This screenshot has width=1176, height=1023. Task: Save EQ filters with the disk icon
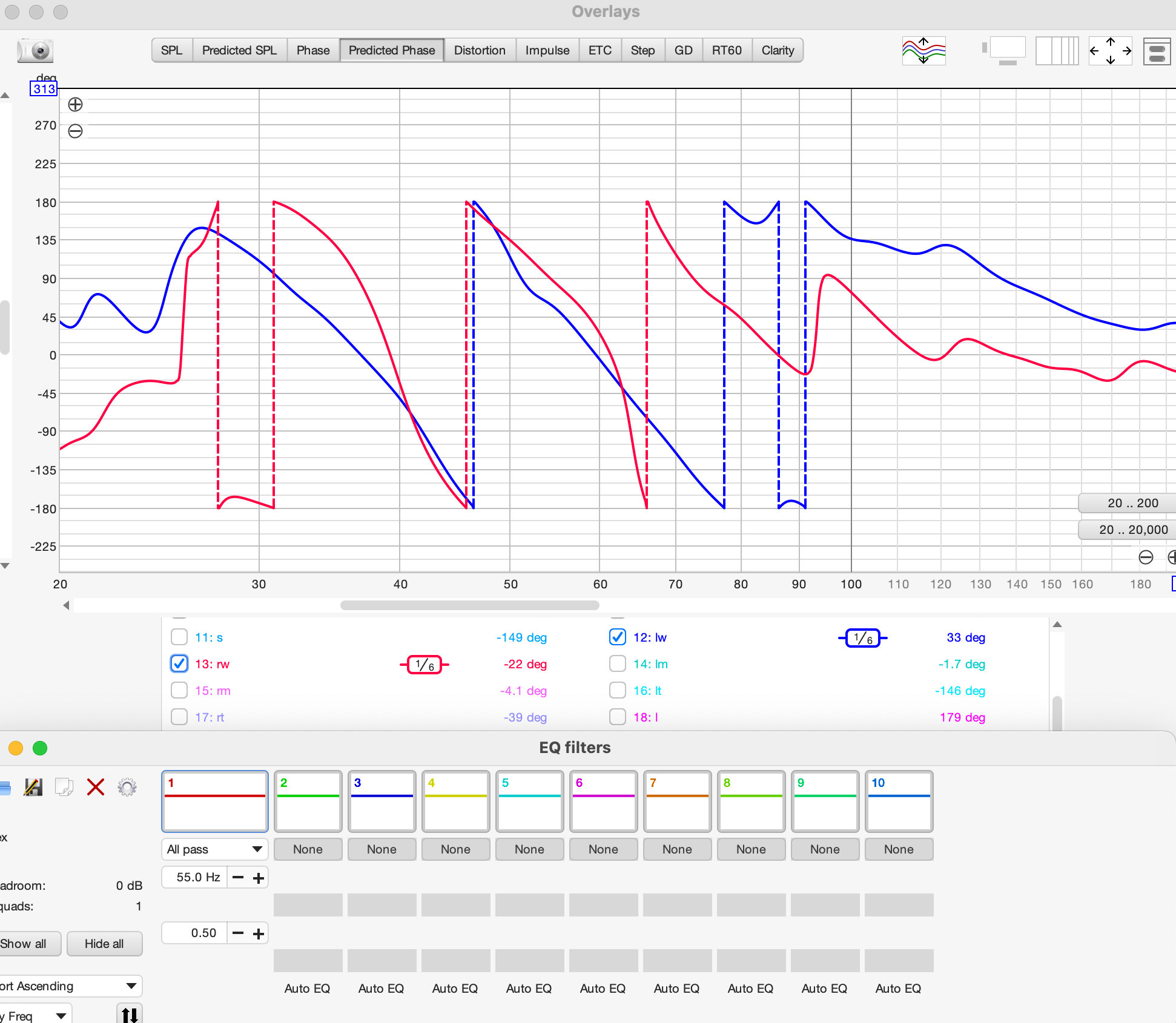click(33, 787)
